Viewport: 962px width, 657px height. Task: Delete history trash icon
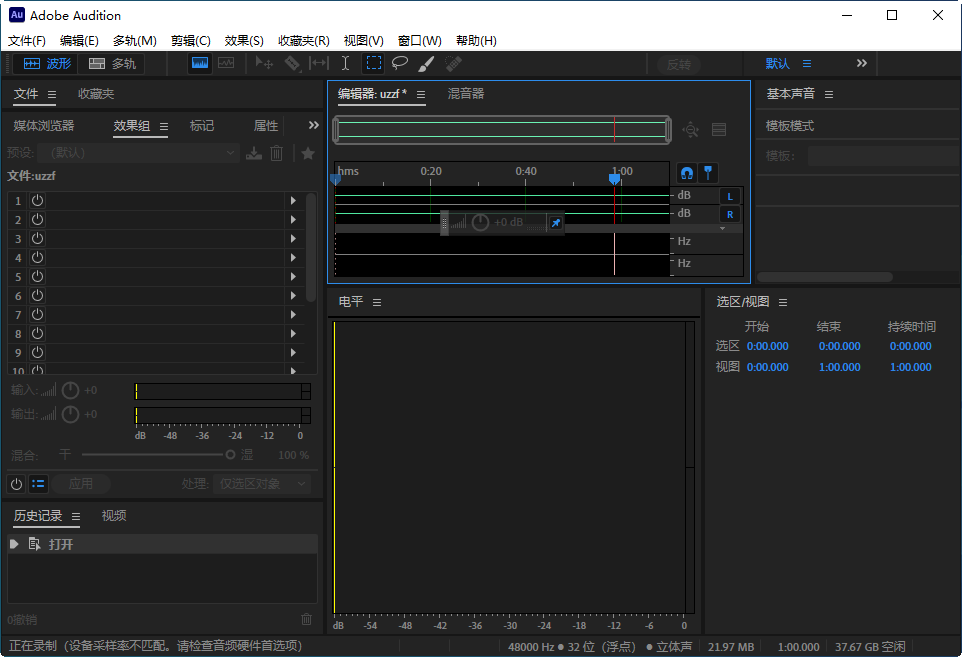307,620
